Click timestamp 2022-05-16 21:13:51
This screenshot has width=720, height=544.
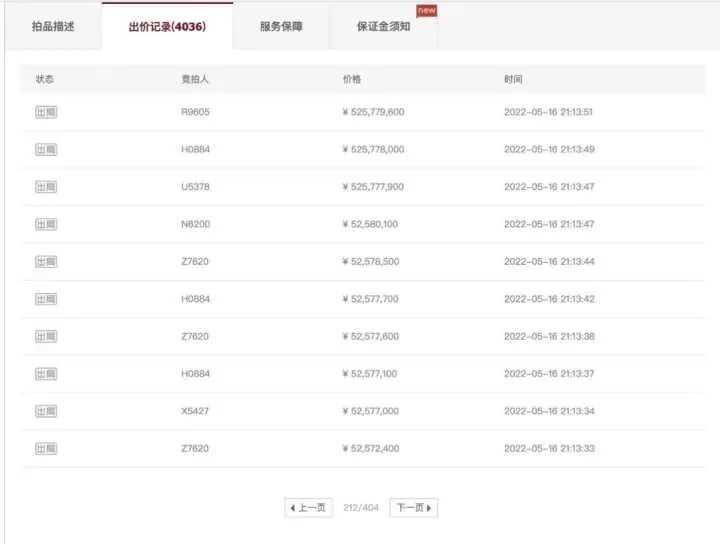pos(549,112)
